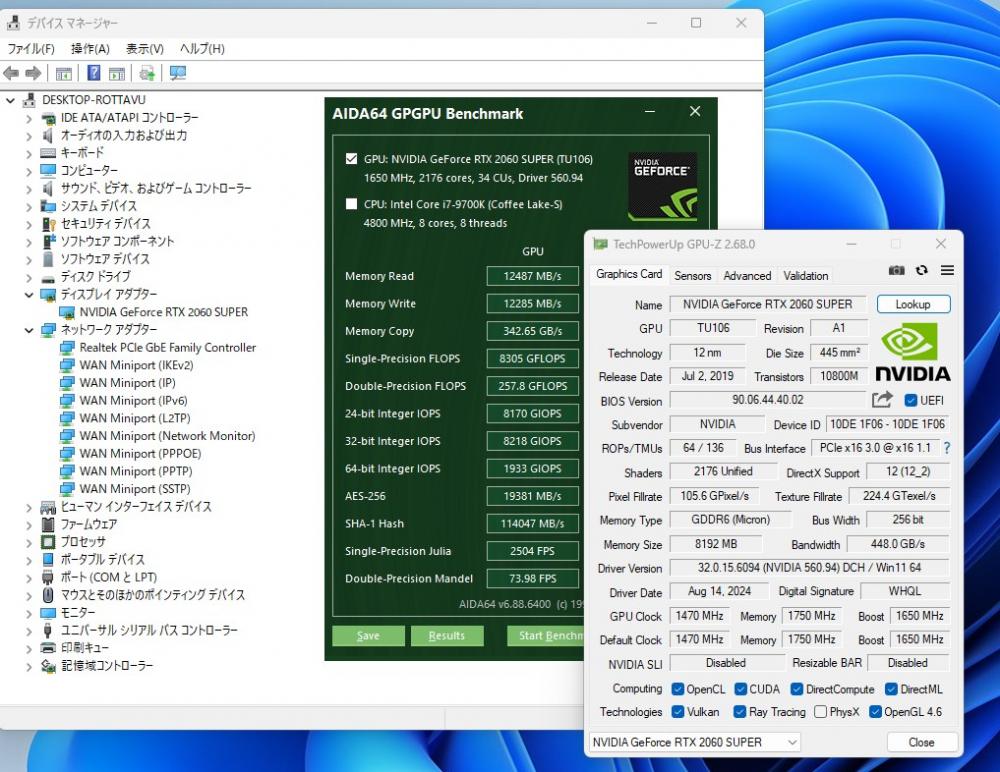1000x772 pixels.
Task: Click the GPU-Z refresh icon
Action: (x=922, y=271)
